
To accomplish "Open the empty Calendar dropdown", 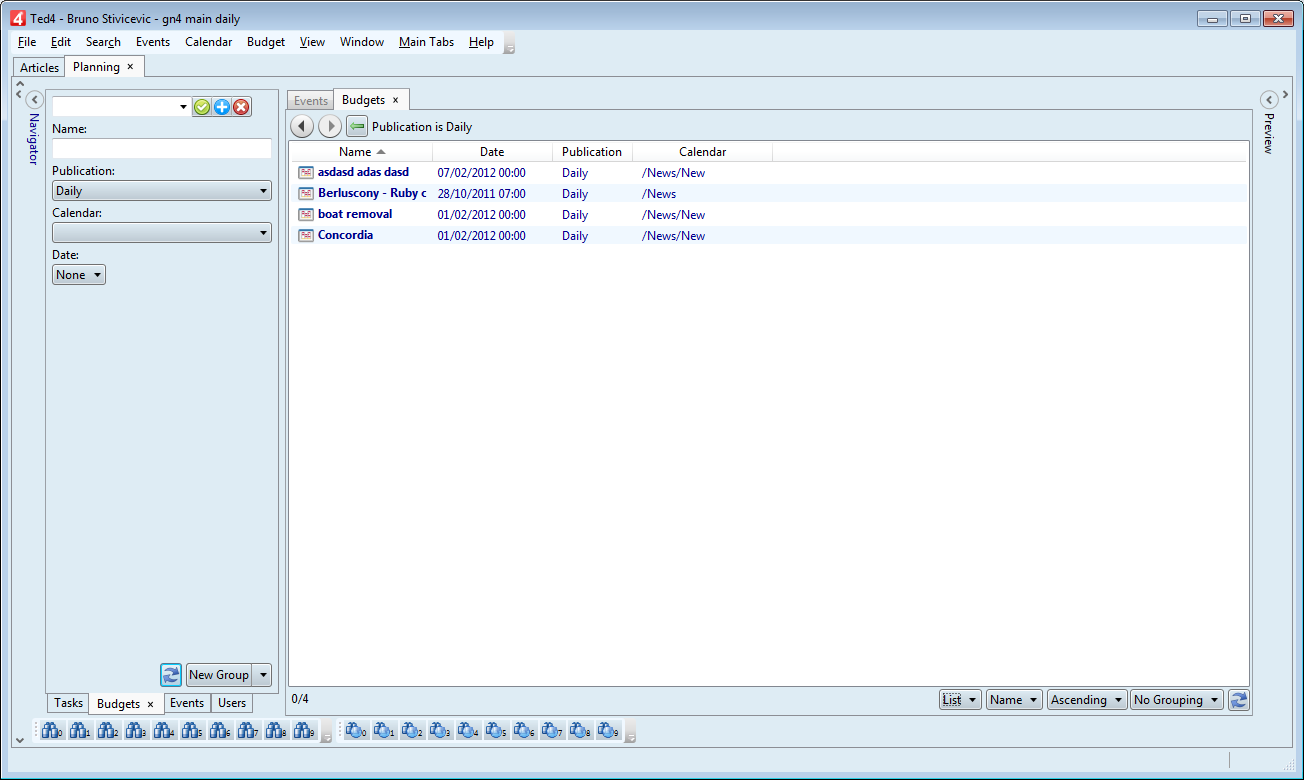I will click(162, 233).
